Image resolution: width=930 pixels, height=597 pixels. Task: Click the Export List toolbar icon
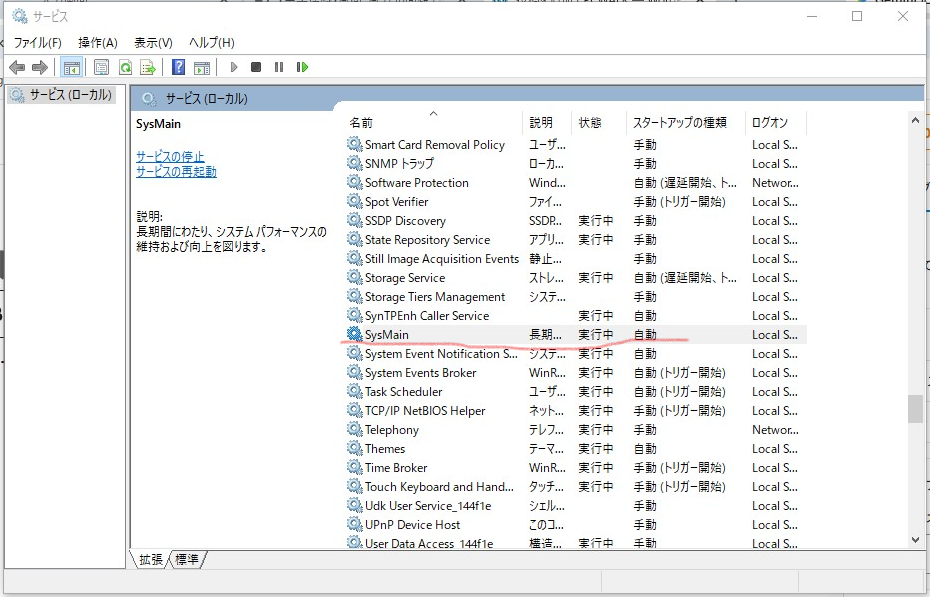tap(148, 67)
